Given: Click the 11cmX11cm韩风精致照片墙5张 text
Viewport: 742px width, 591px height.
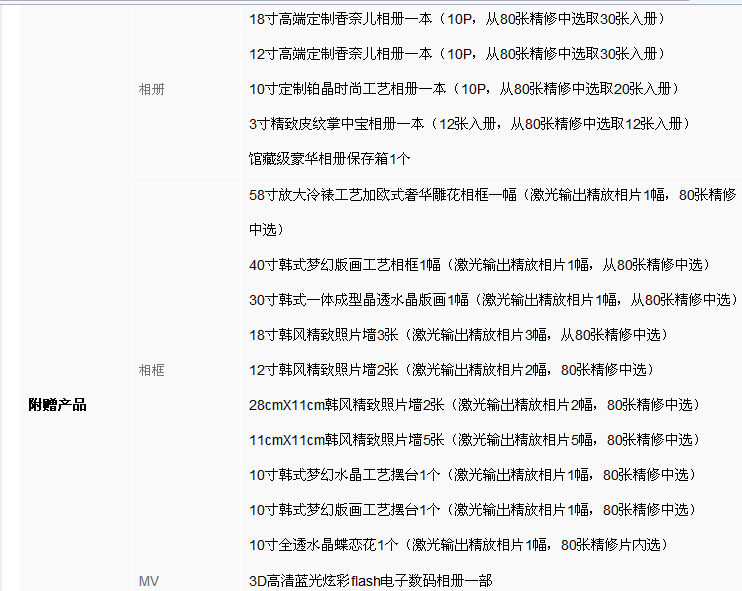Looking at the screenshot, I should (475, 440).
